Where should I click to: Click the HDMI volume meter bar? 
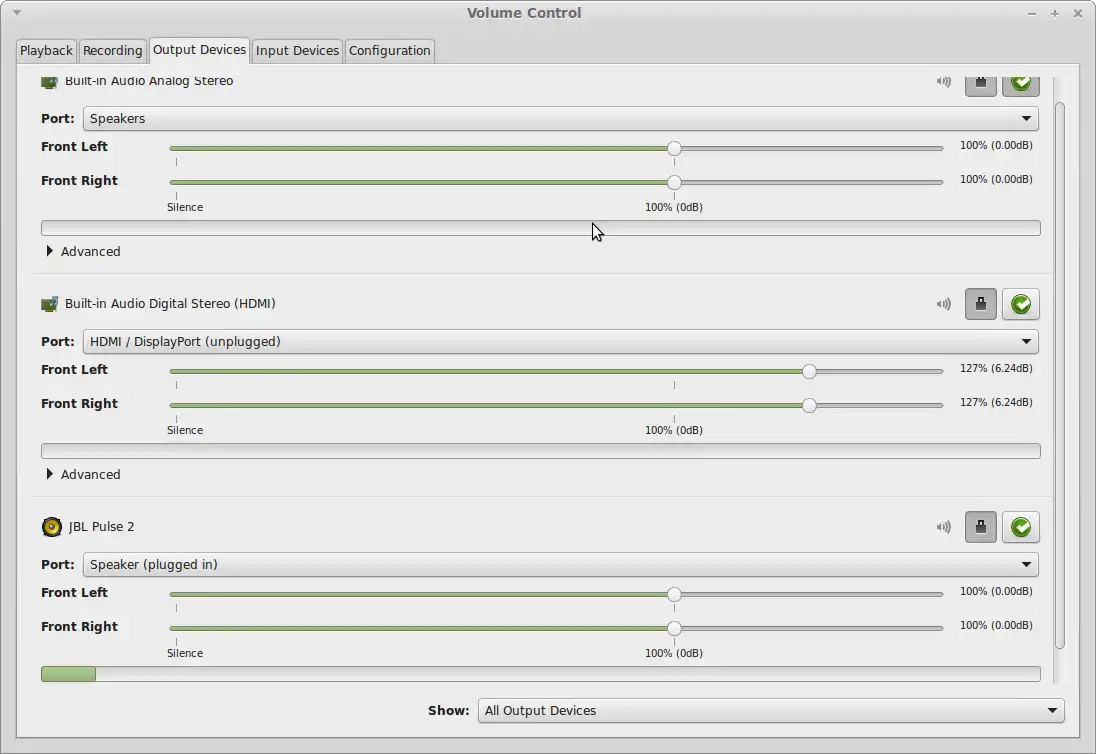pos(540,451)
